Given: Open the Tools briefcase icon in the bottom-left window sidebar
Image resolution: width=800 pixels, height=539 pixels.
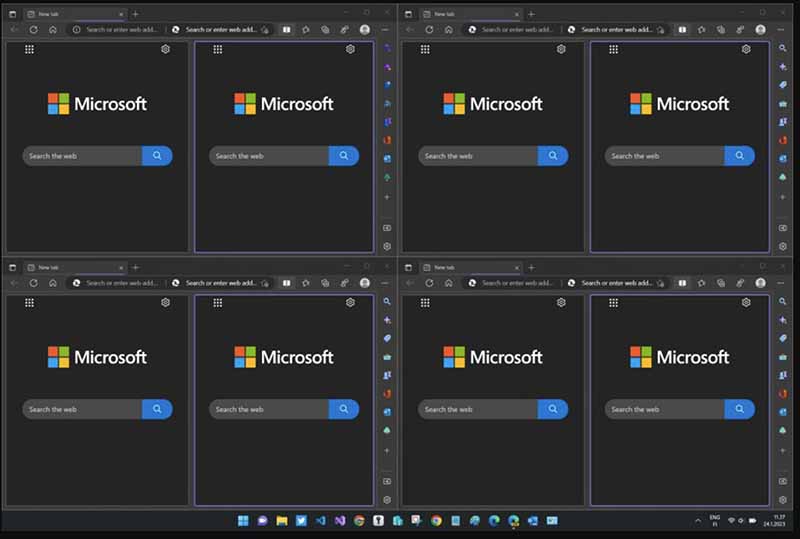Looking at the screenshot, I should 387,357.
